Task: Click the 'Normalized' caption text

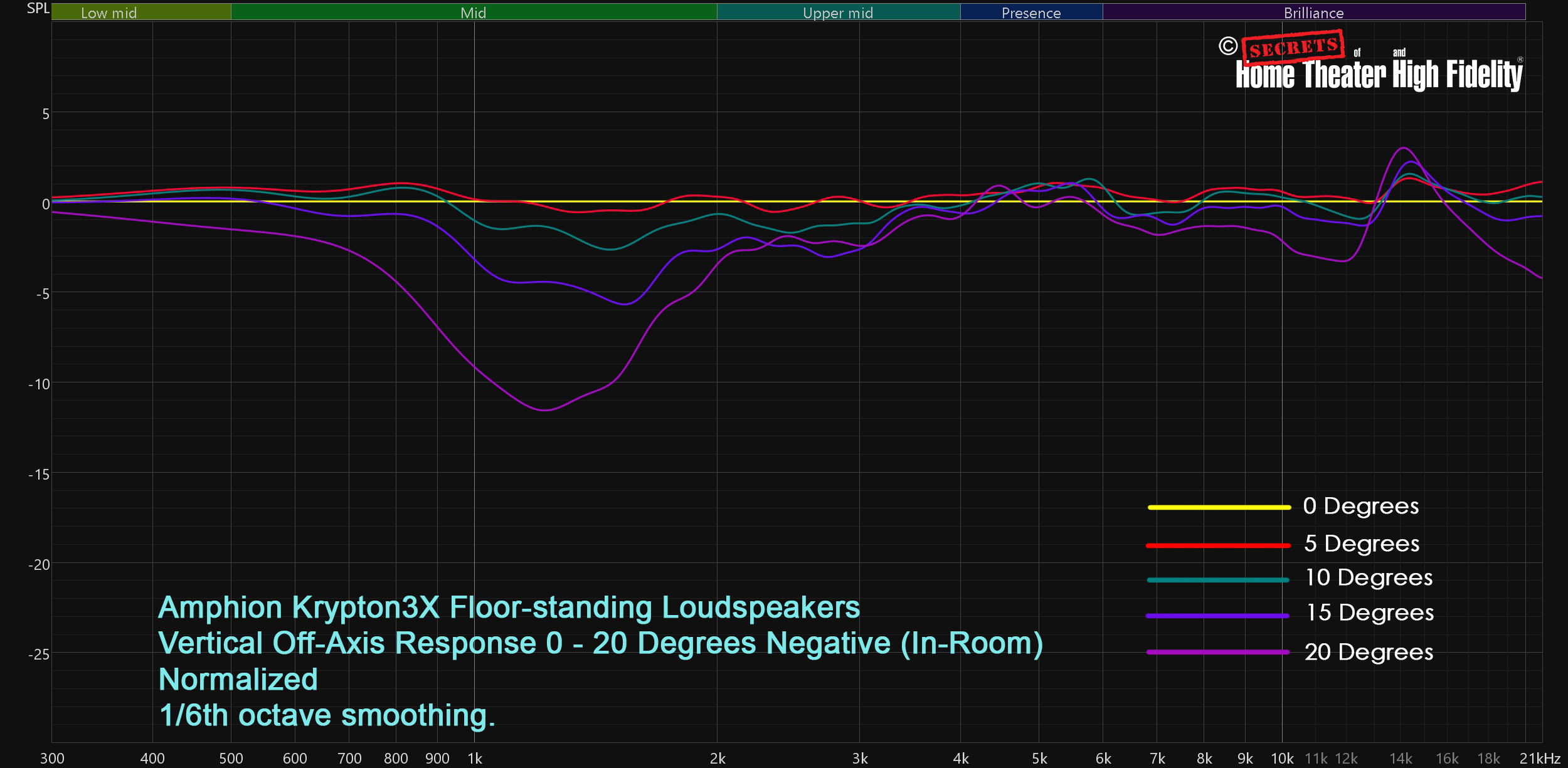Action: coord(238,680)
